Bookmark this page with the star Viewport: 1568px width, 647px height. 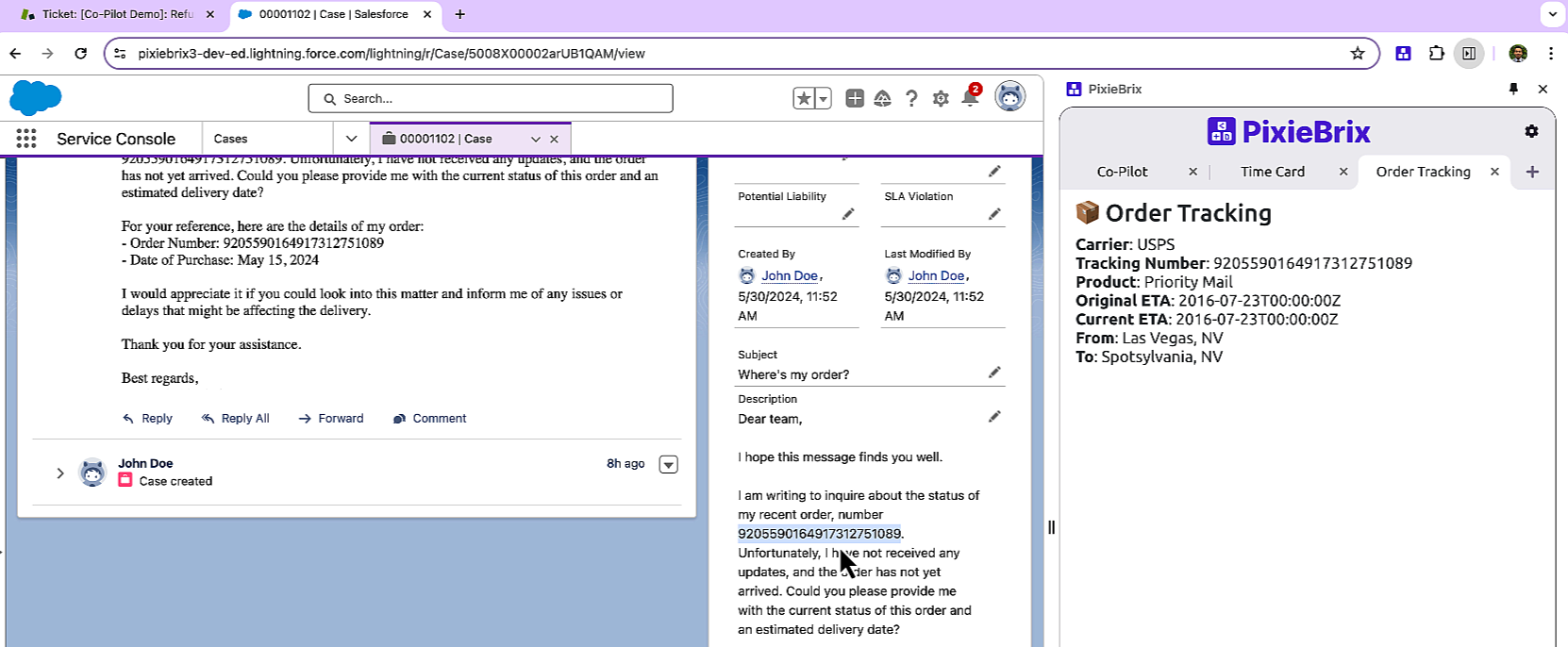pos(1358,54)
